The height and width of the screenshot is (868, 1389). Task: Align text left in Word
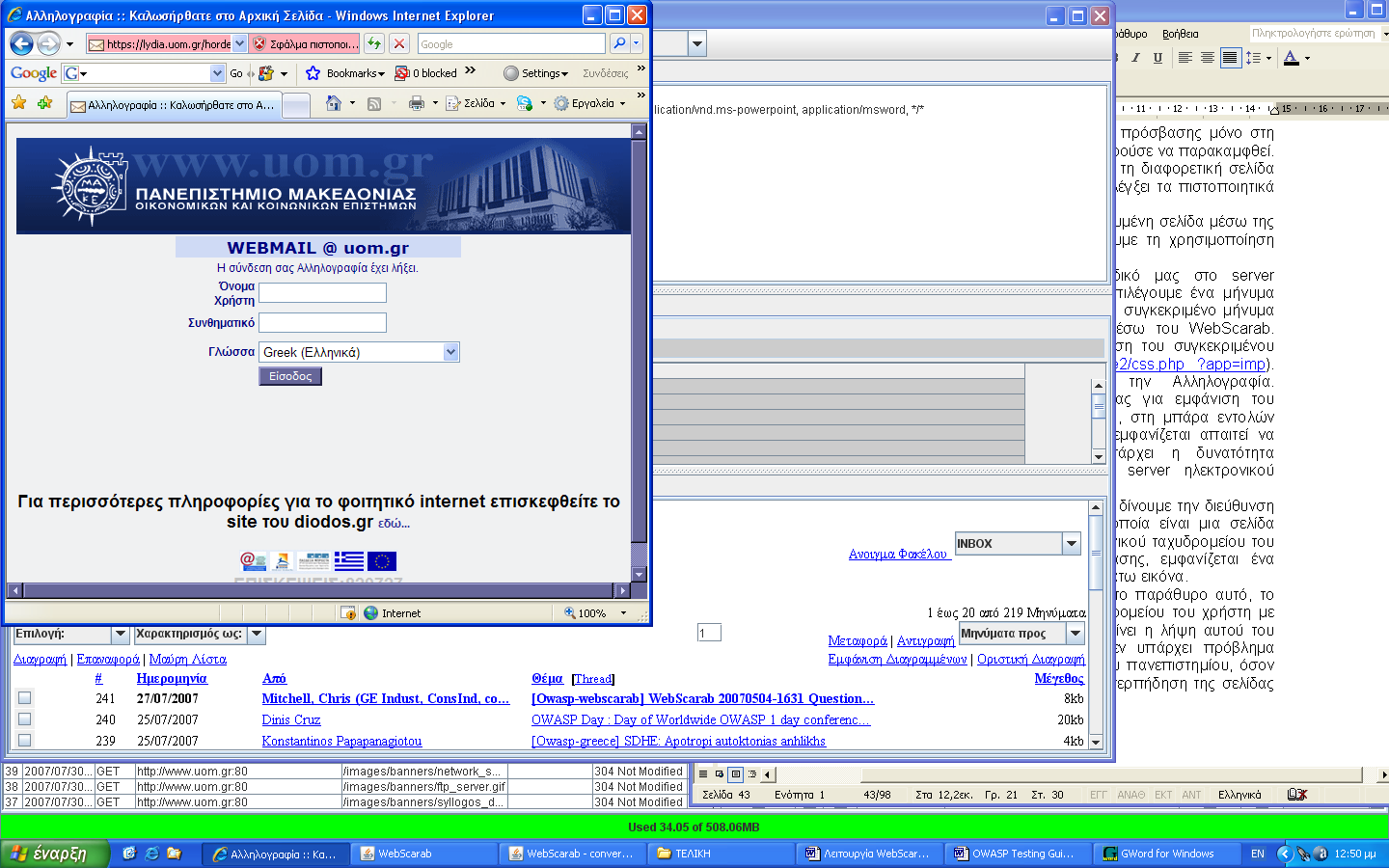[1185, 58]
